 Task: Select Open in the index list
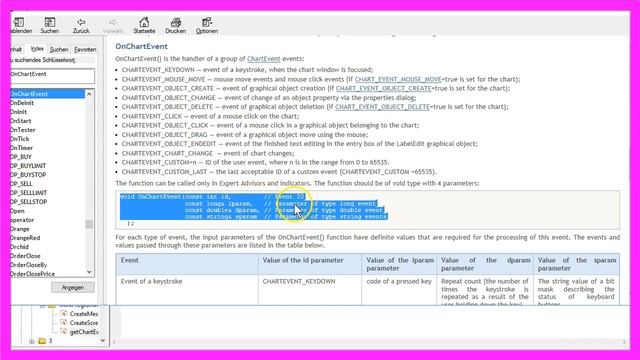(x=18, y=211)
